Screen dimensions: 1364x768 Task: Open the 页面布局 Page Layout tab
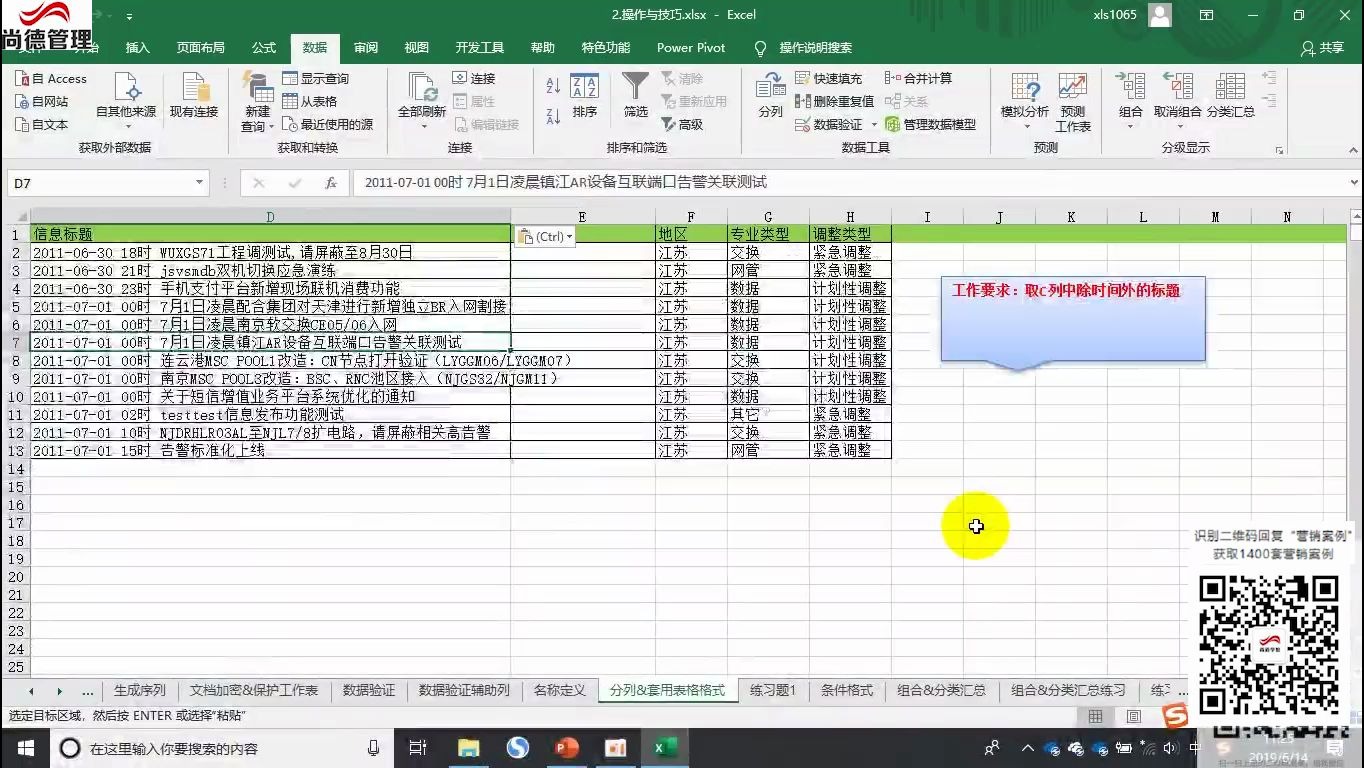[201, 48]
